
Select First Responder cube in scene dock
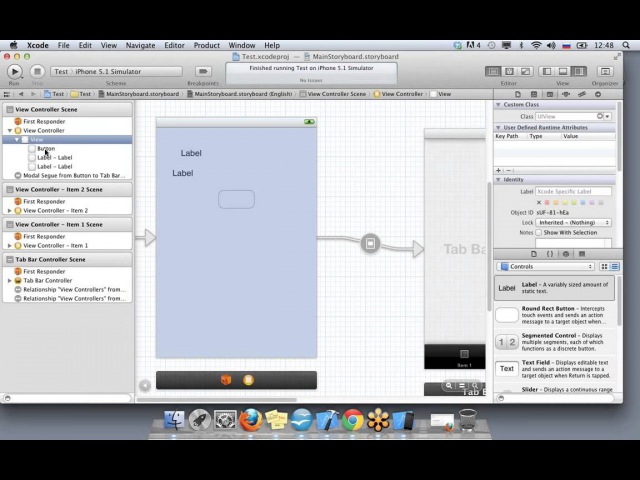point(226,380)
